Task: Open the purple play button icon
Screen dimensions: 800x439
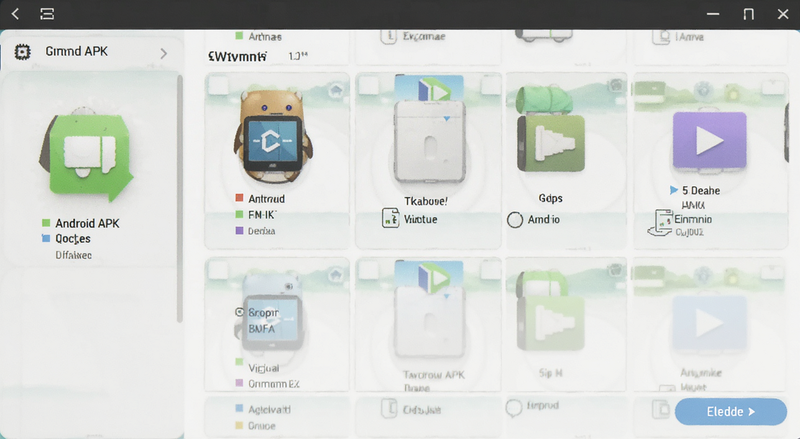Action: (710, 141)
